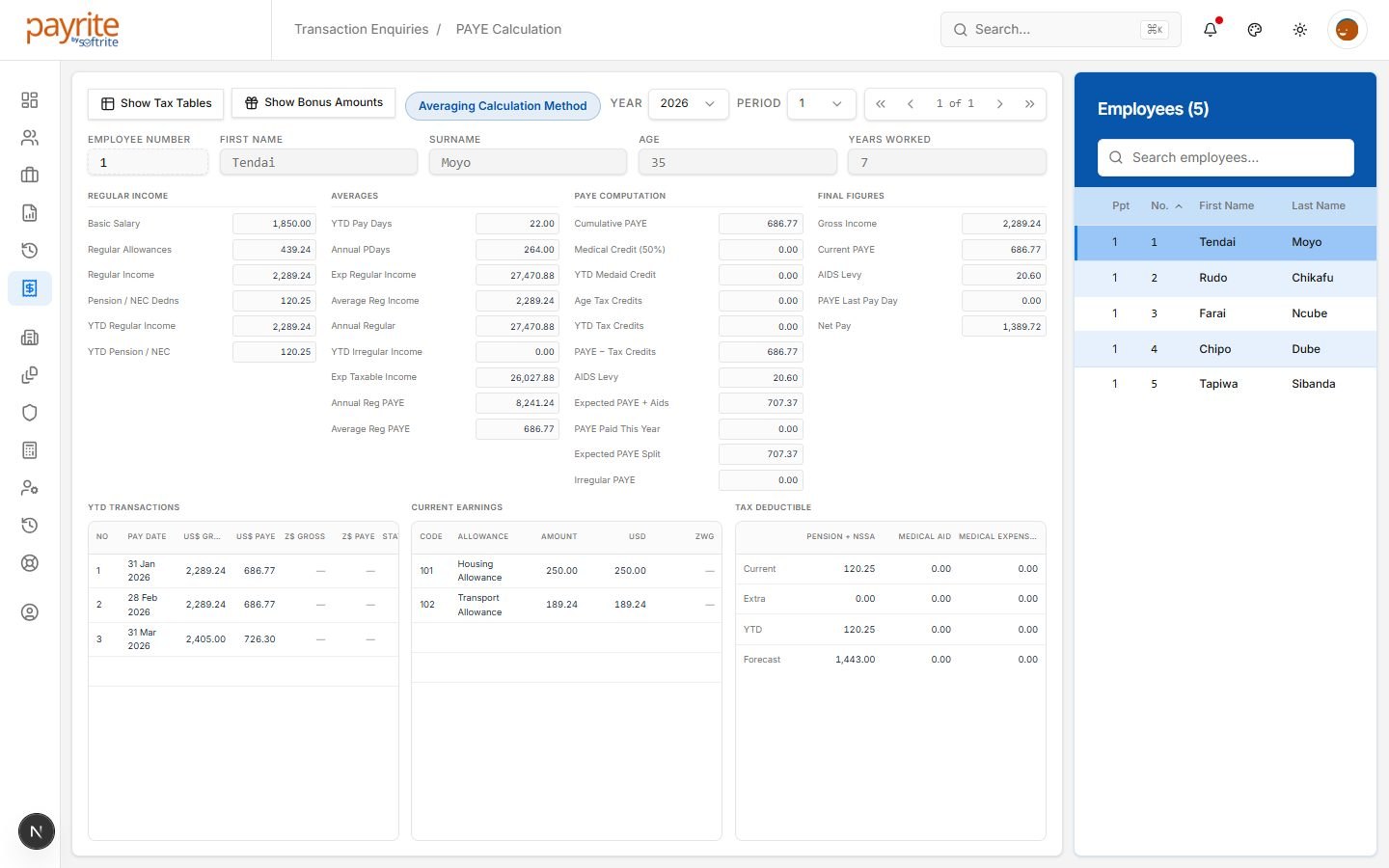Screen dimensions: 1389x868
Task: Click the Search employees field
Action: click(1226, 157)
